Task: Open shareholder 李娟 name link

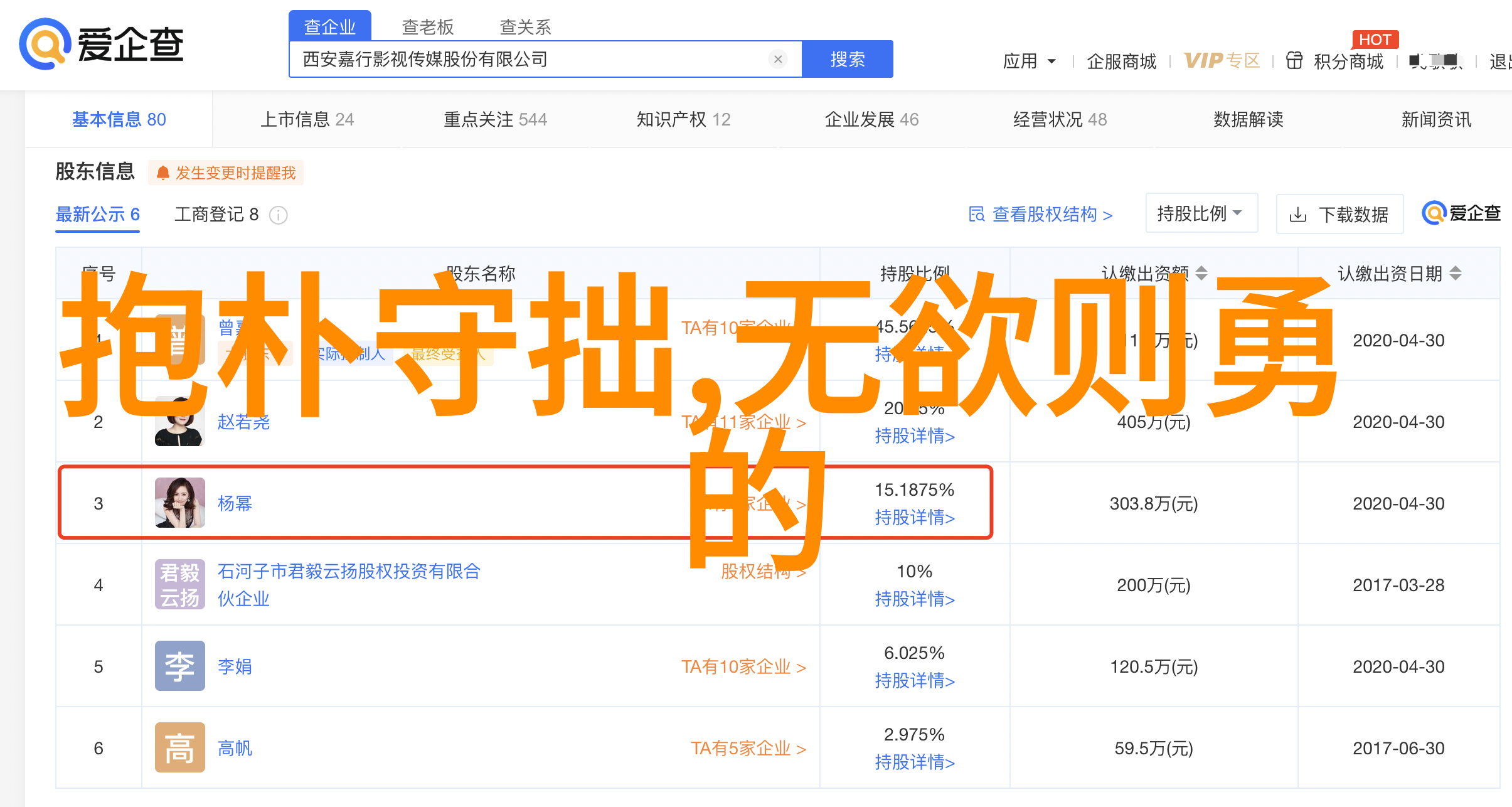Action: pyautogui.click(x=235, y=666)
